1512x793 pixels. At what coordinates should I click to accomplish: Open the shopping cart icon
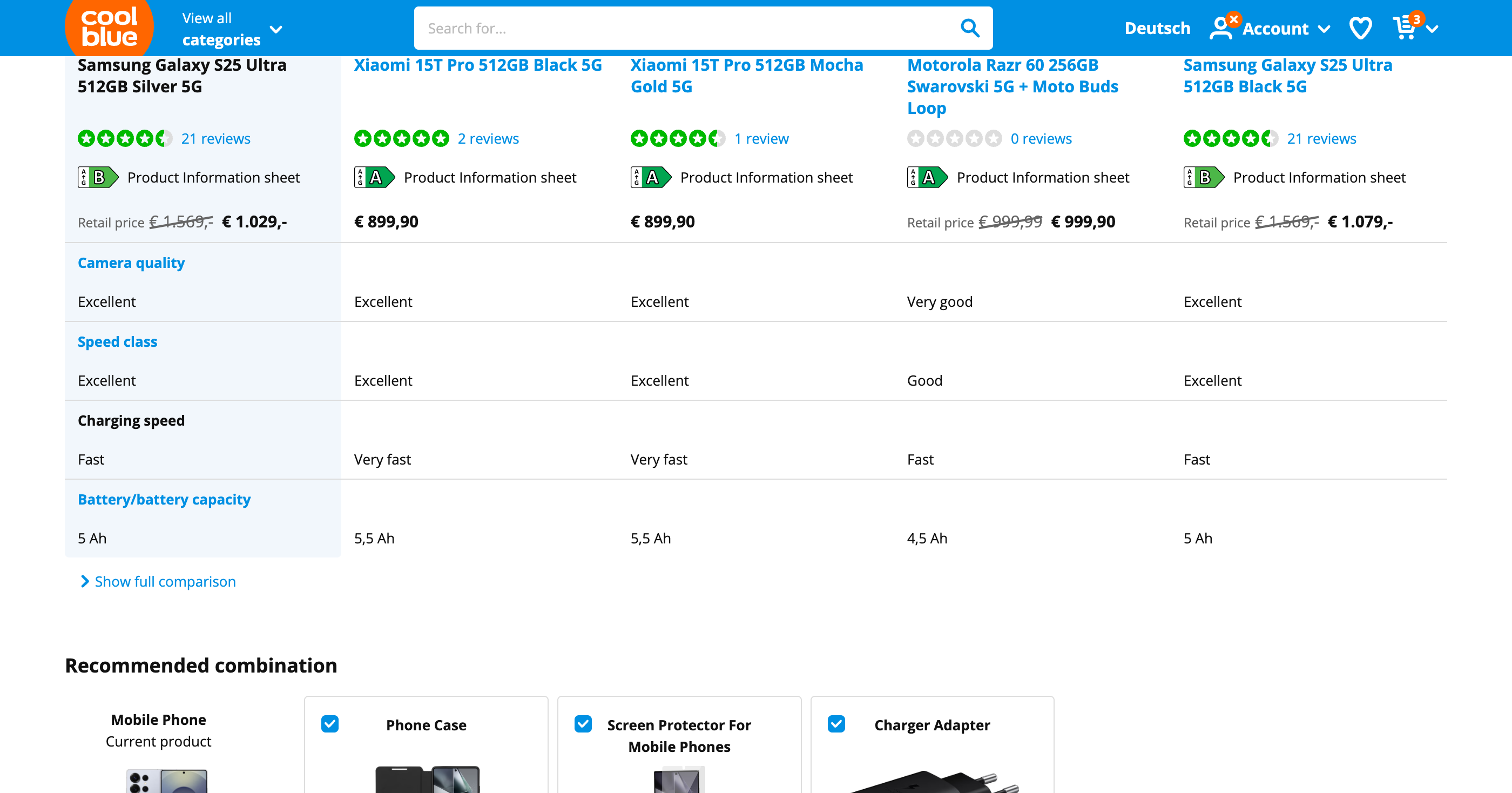point(1405,28)
